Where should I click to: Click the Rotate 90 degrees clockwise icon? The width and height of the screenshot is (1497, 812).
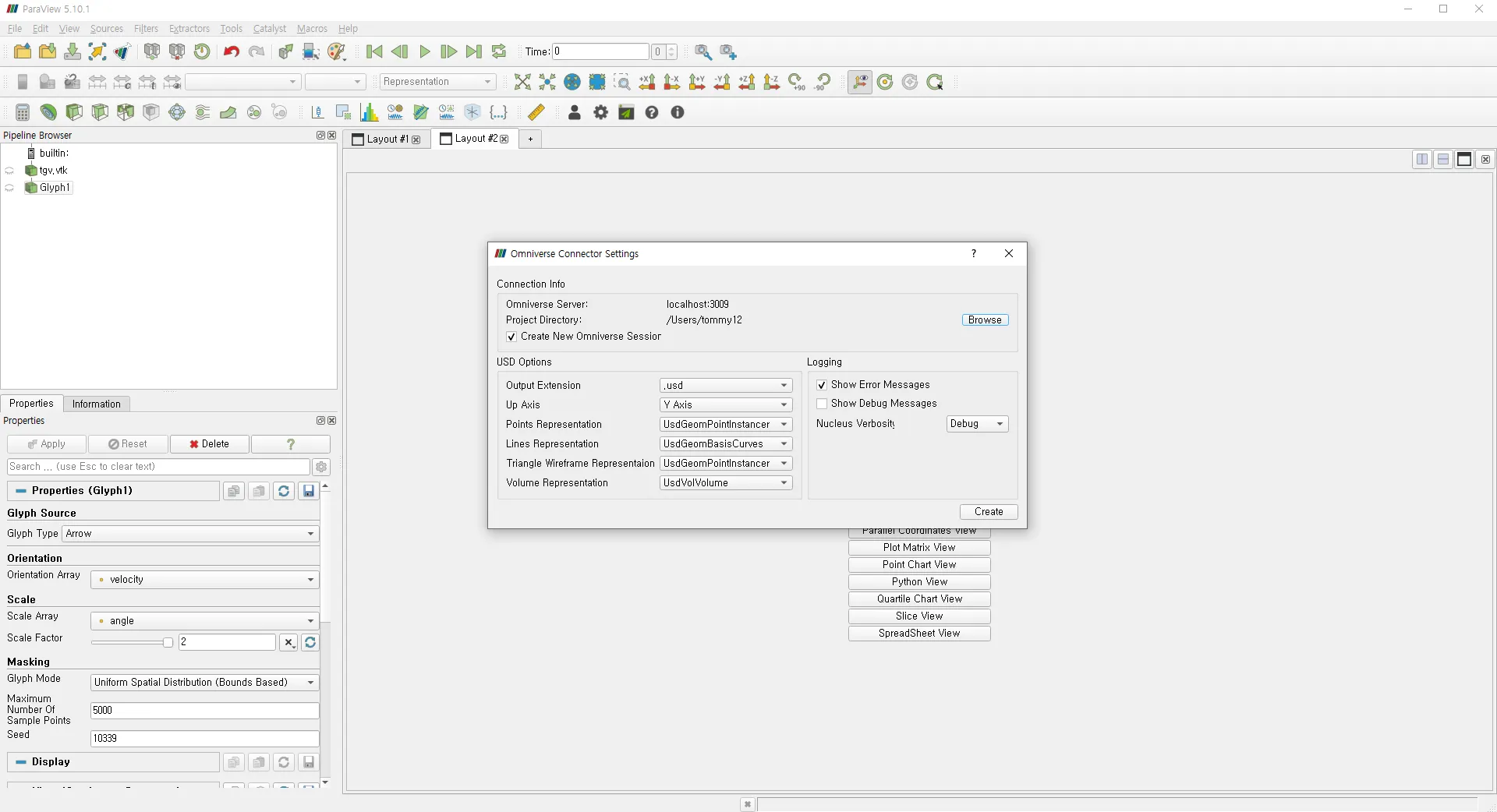pos(797,82)
